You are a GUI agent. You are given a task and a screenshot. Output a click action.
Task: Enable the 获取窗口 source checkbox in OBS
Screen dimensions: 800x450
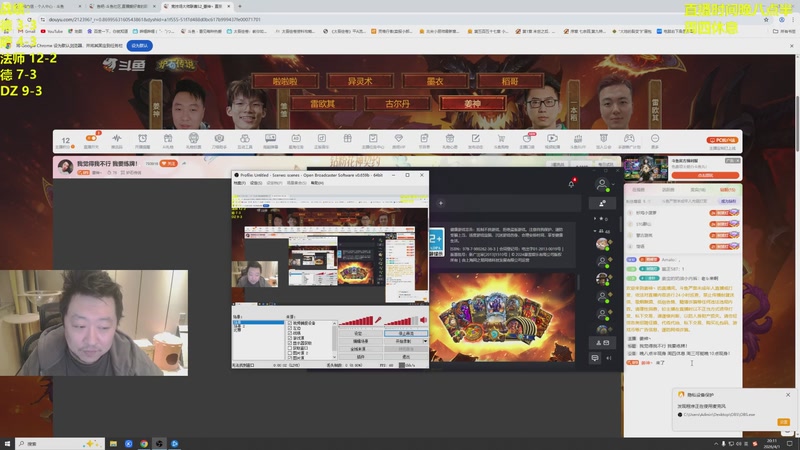[x=290, y=348]
